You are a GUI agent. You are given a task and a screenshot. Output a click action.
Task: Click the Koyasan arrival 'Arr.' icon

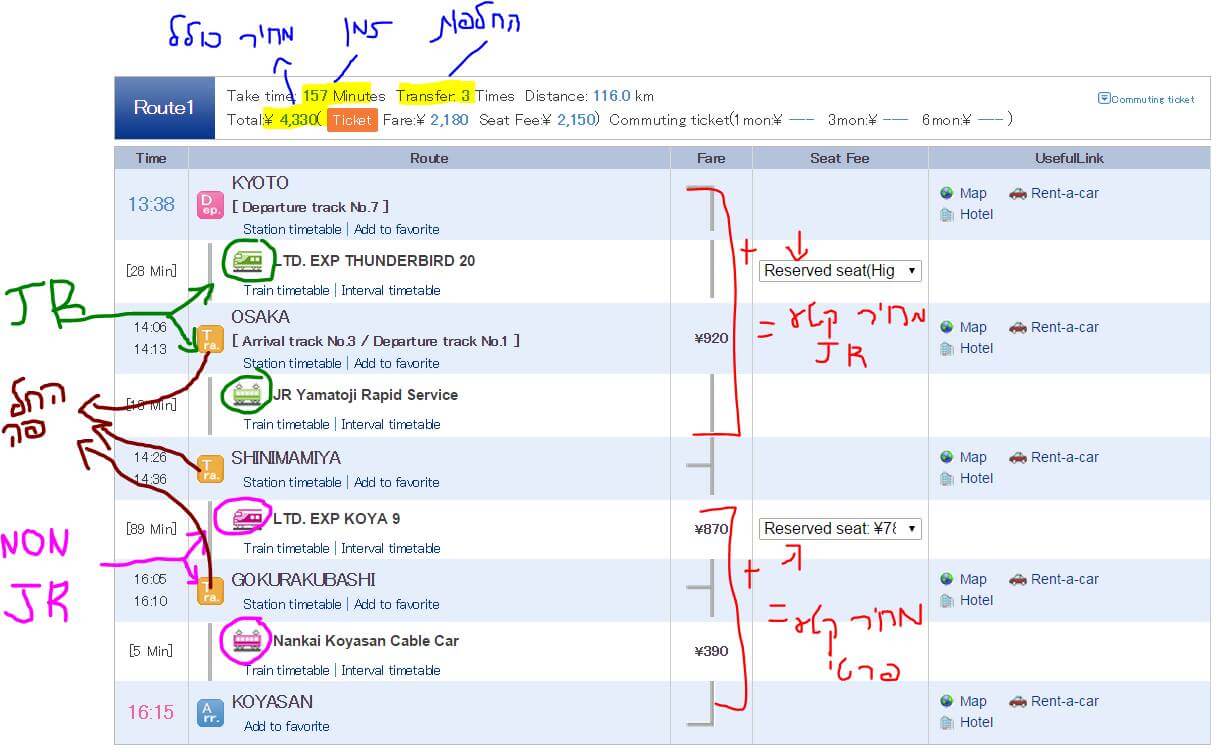210,712
